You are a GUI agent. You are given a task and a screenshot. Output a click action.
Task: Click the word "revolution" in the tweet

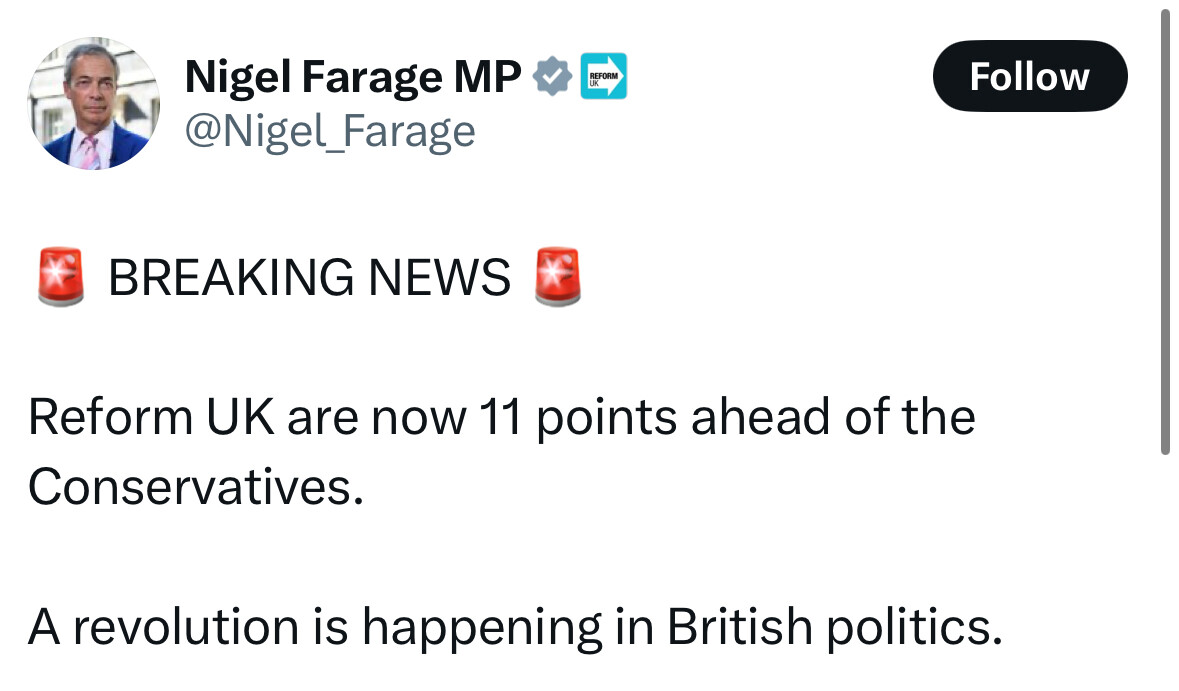[x=186, y=626]
